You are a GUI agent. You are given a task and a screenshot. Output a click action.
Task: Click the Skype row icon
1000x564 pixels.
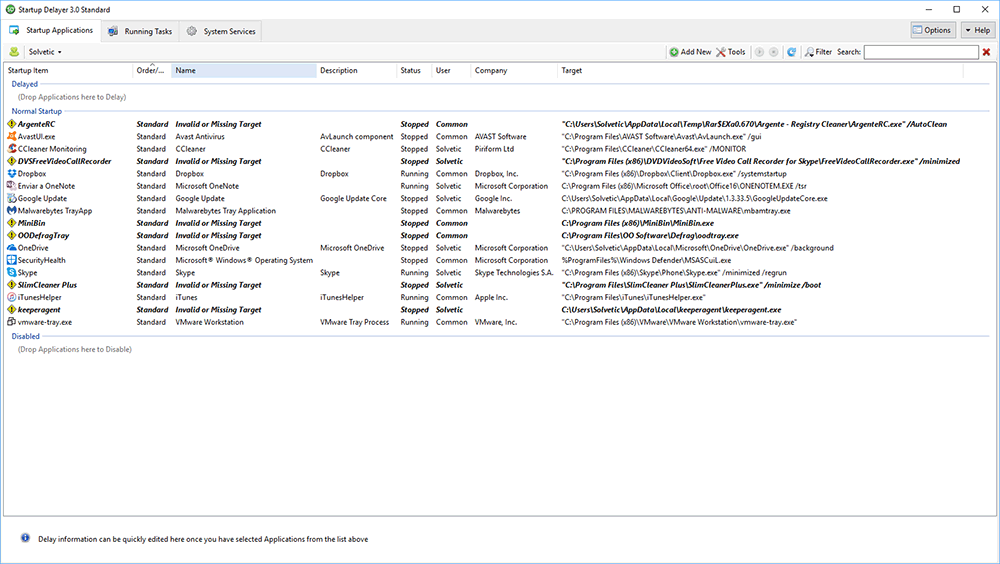click(x=11, y=272)
